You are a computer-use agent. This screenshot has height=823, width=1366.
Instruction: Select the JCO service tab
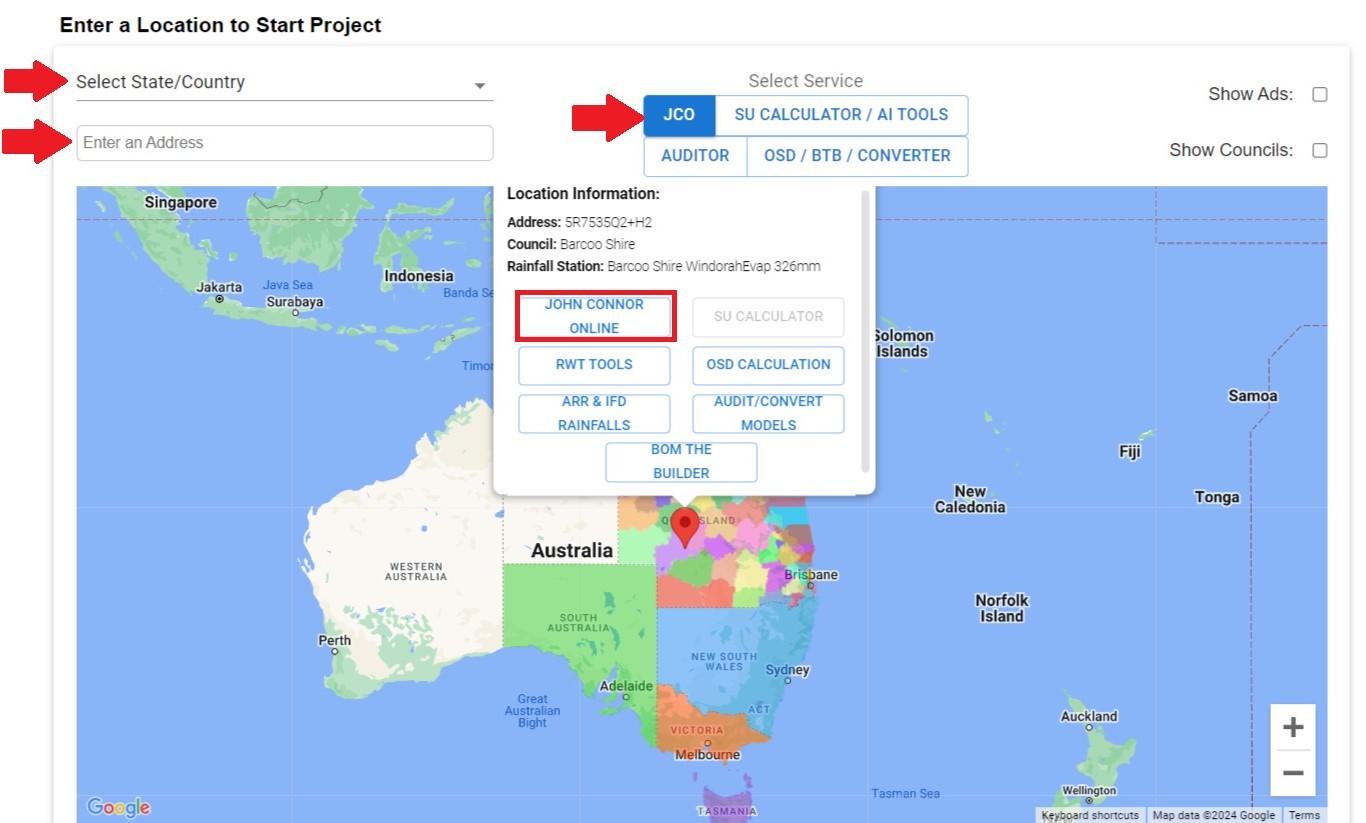tap(679, 115)
